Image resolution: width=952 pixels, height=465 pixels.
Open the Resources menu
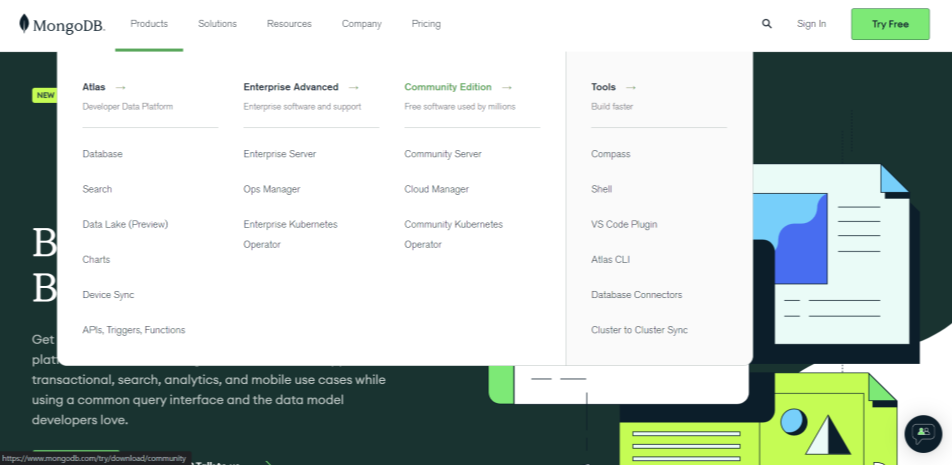click(x=289, y=24)
